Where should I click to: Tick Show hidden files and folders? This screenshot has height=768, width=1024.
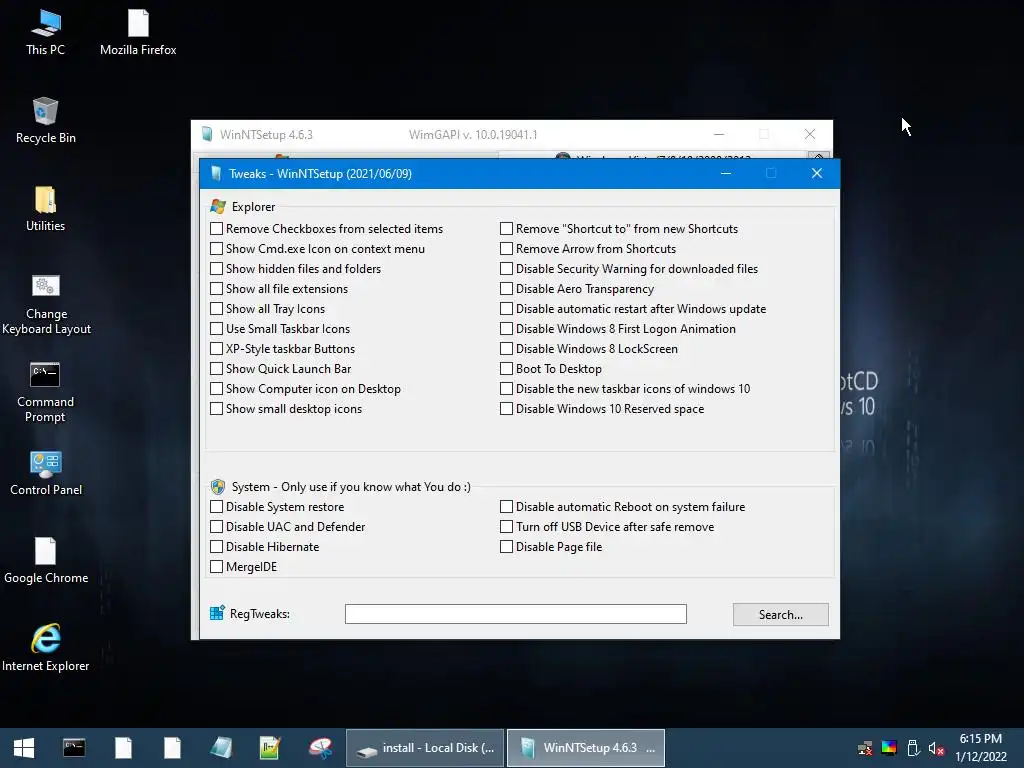point(216,268)
